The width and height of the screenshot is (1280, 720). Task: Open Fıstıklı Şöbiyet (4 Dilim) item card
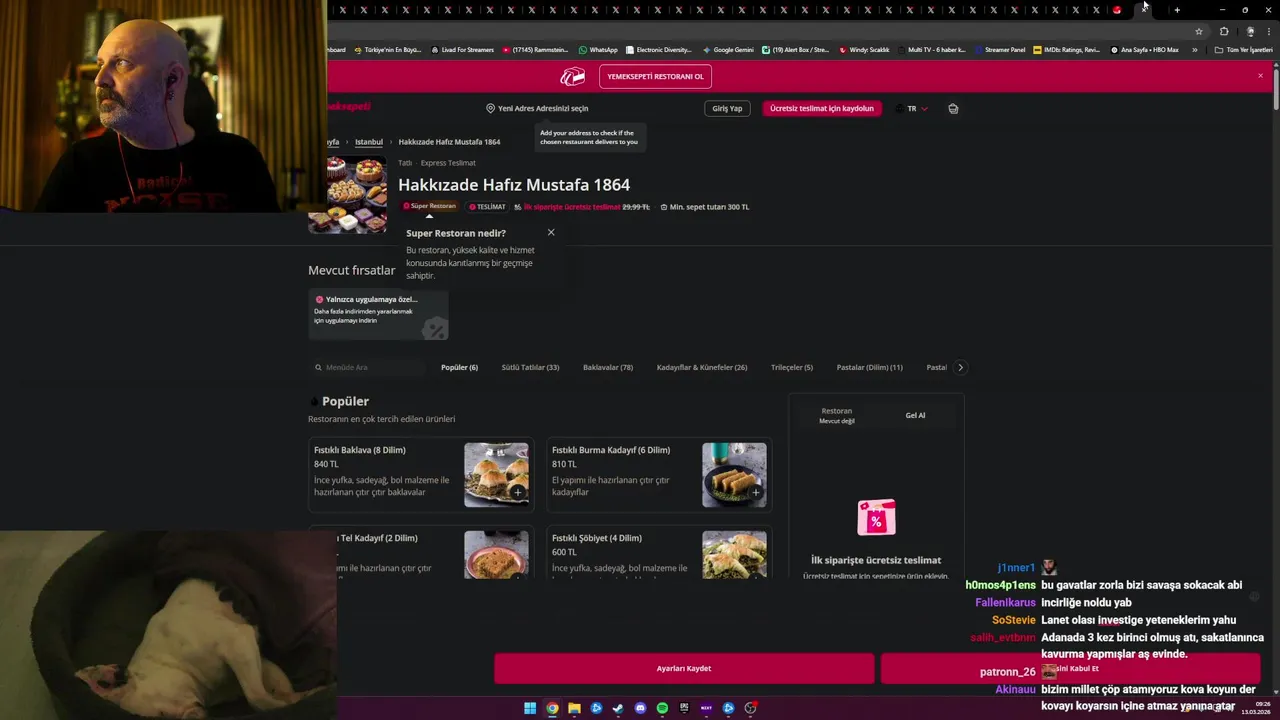659,553
